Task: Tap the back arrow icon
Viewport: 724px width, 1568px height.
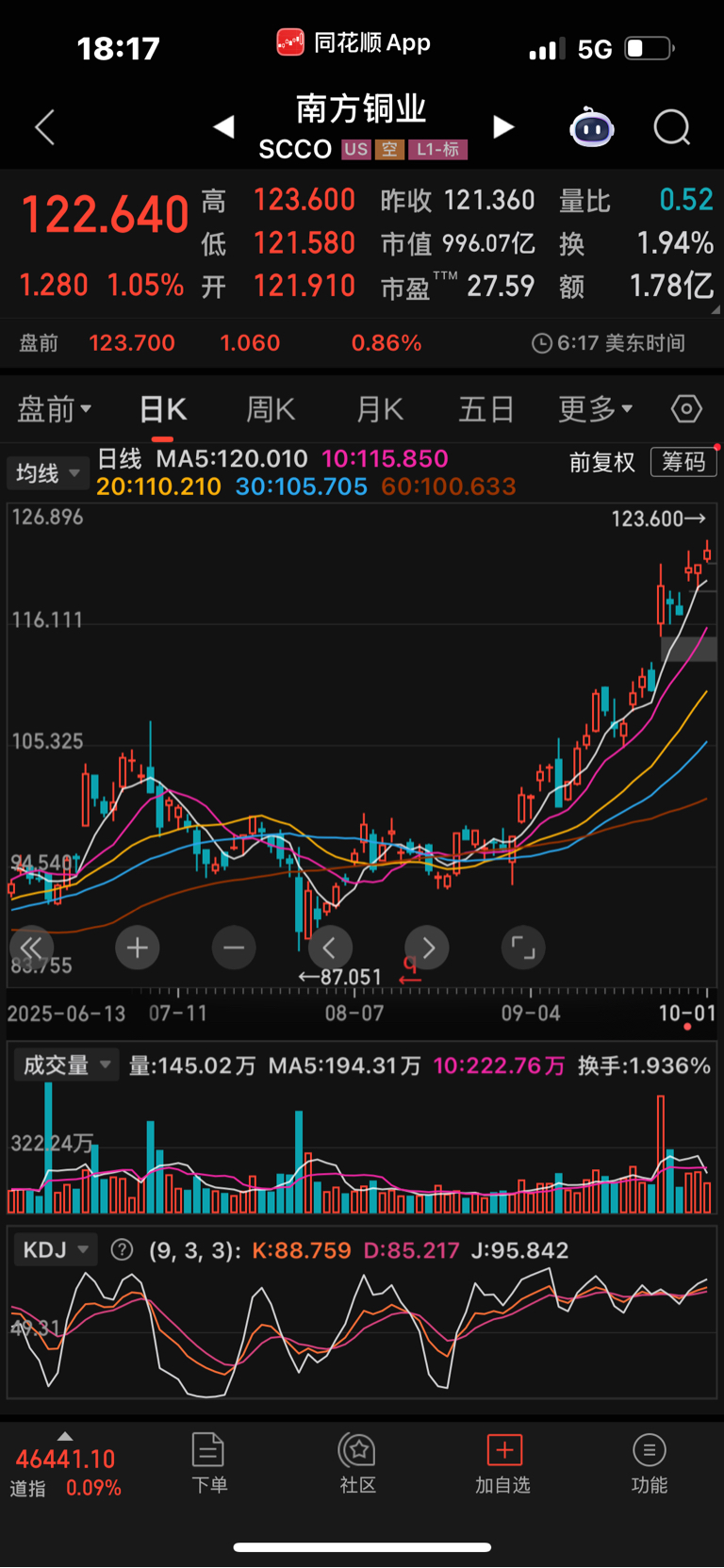Action: [x=44, y=127]
